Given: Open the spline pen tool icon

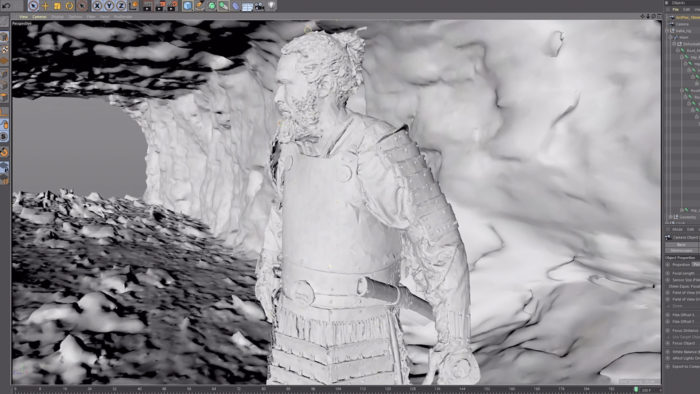Looking at the screenshot, I should pyautogui.click(x=200, y=6).
